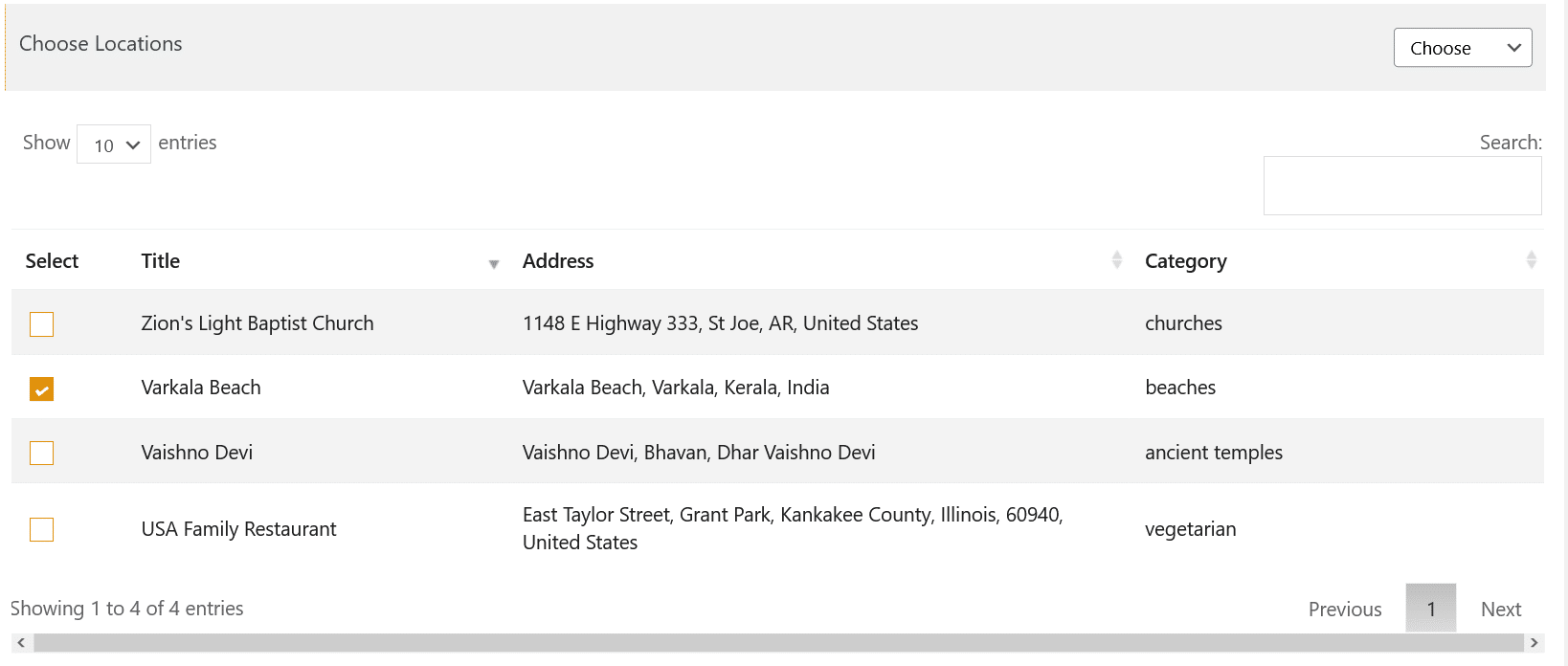This screenshot has height=666, width=1568.
Task: Click the Previous pagination button
Action: [1344, 609]
